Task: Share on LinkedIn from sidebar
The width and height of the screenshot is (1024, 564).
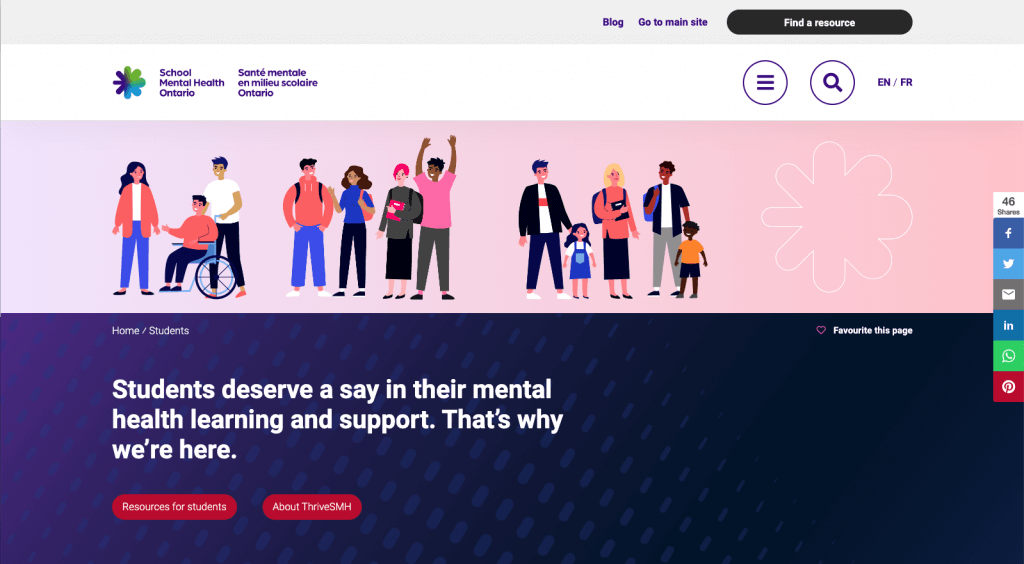Action: click(1008, 325)
